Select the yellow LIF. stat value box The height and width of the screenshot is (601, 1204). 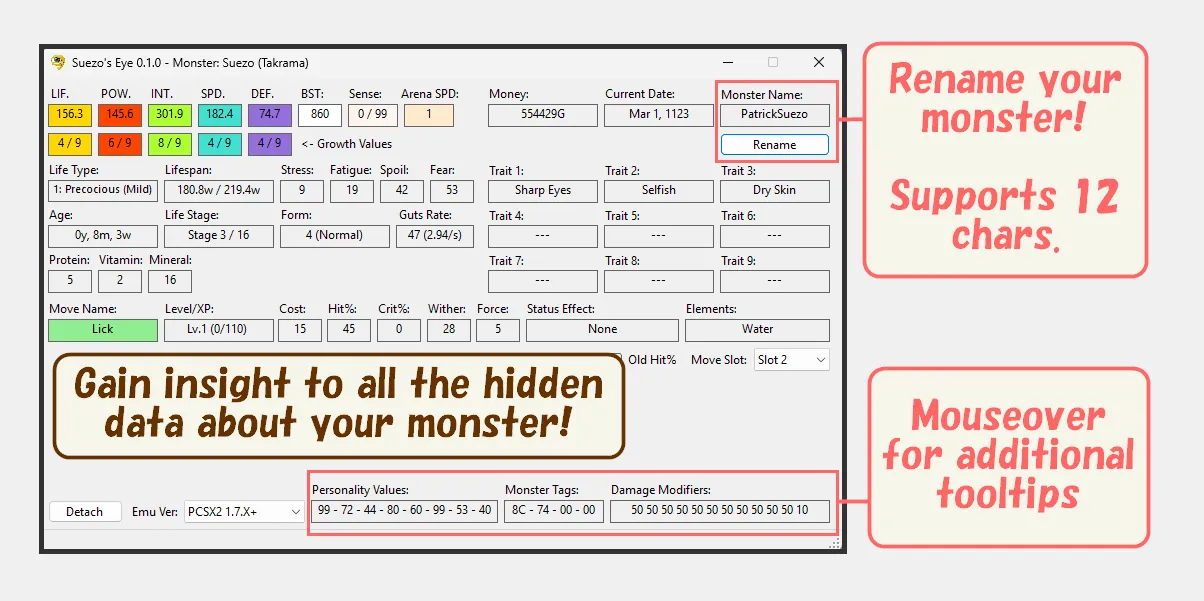click(x=69, y=115)
